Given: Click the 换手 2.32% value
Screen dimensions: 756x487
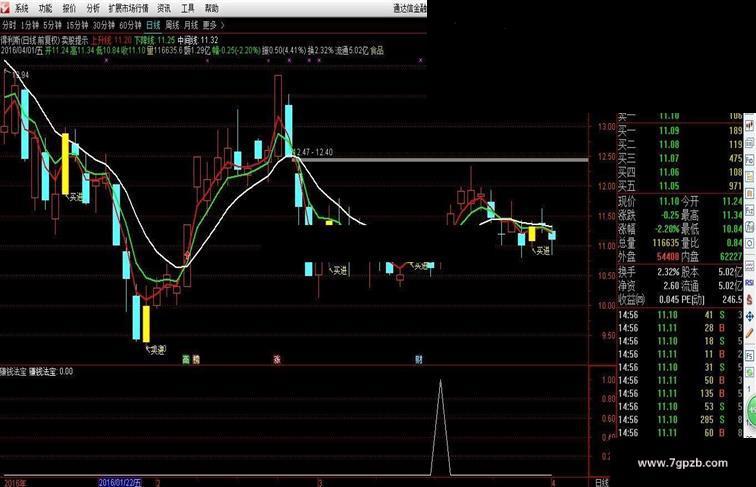Looking at the screenshot, I should [668, 272].
